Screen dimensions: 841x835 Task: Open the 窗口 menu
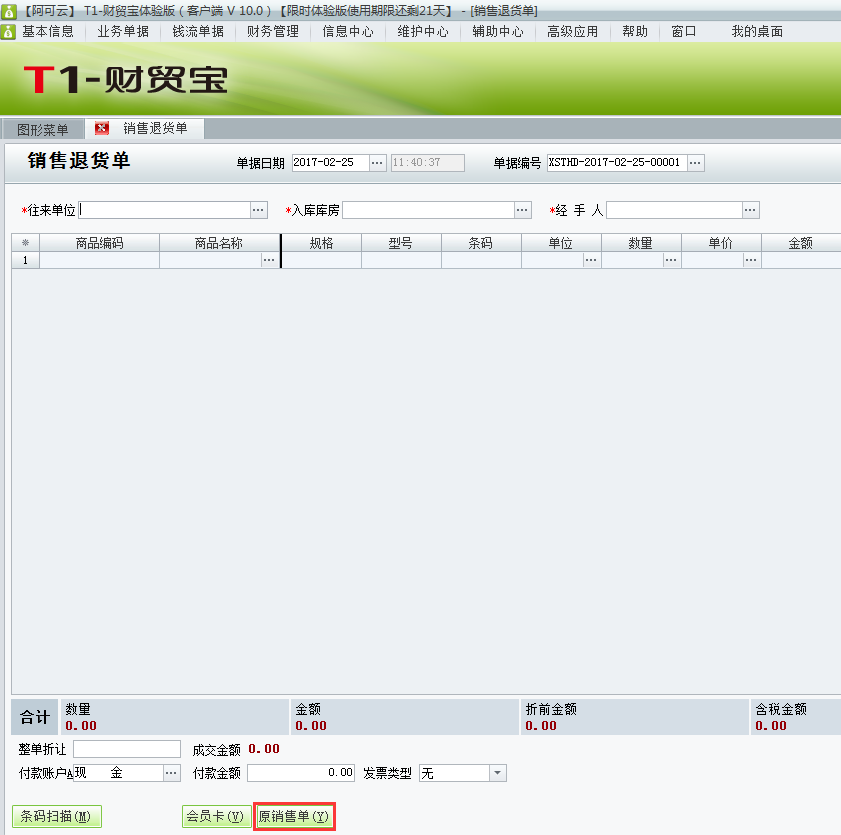tap(684, 32)
